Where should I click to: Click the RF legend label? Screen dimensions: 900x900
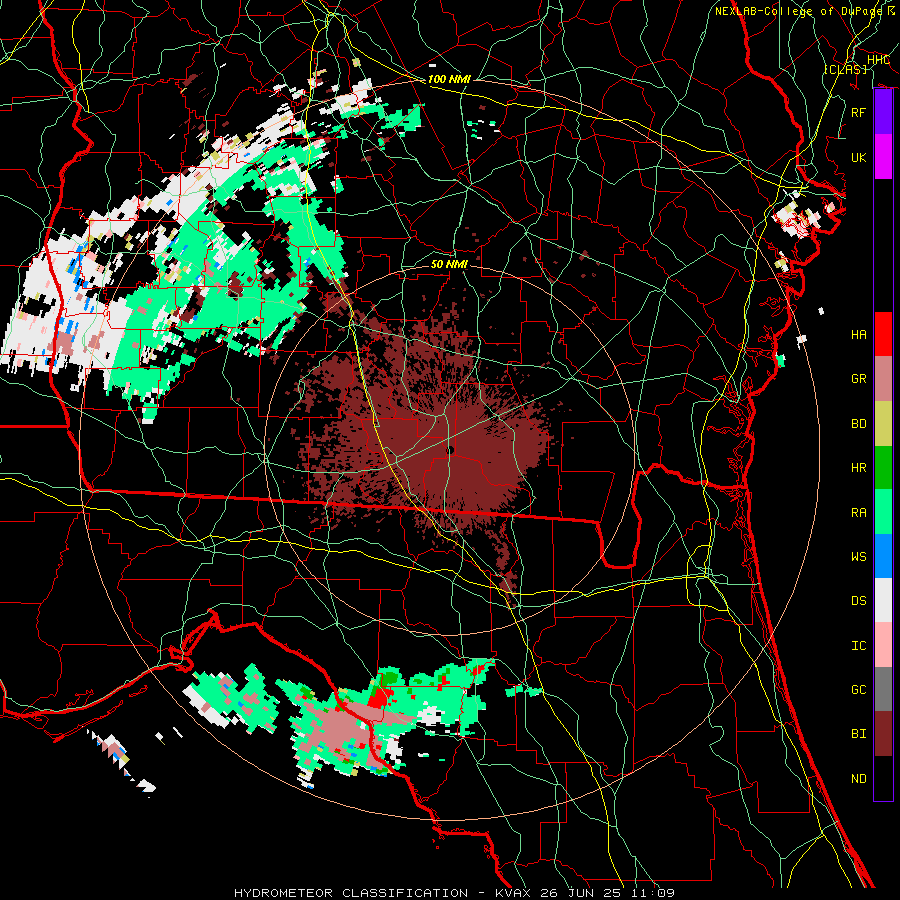(x=859, y=112)
